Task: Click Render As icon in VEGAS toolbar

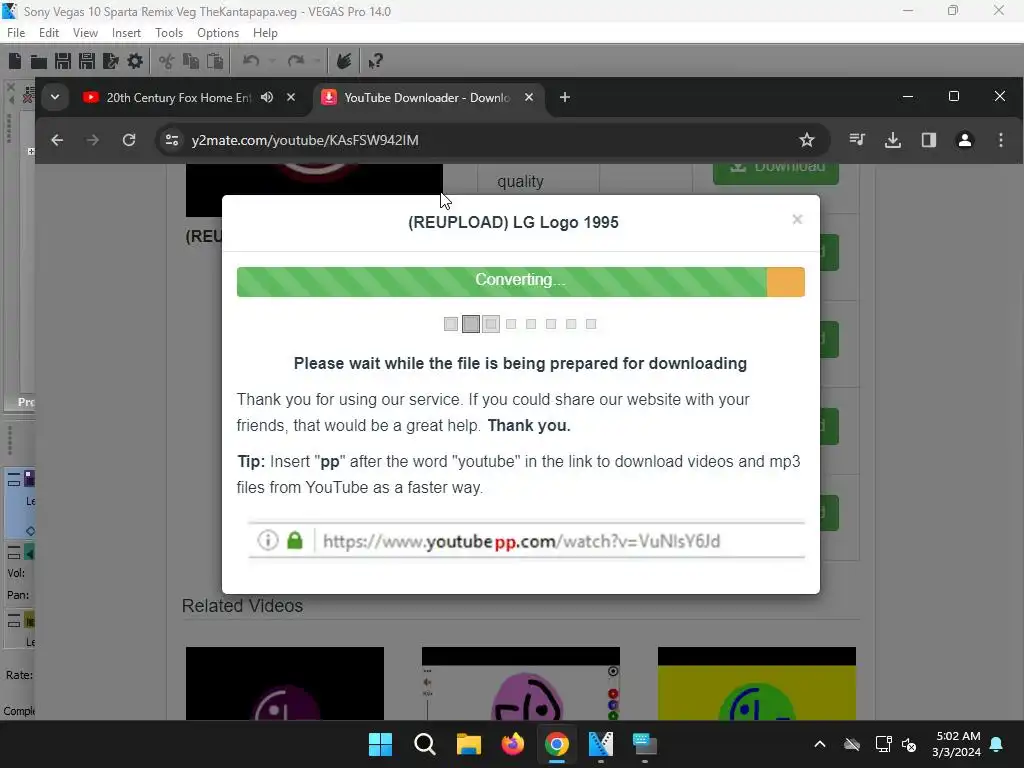Action: click(x=111, y=61)
